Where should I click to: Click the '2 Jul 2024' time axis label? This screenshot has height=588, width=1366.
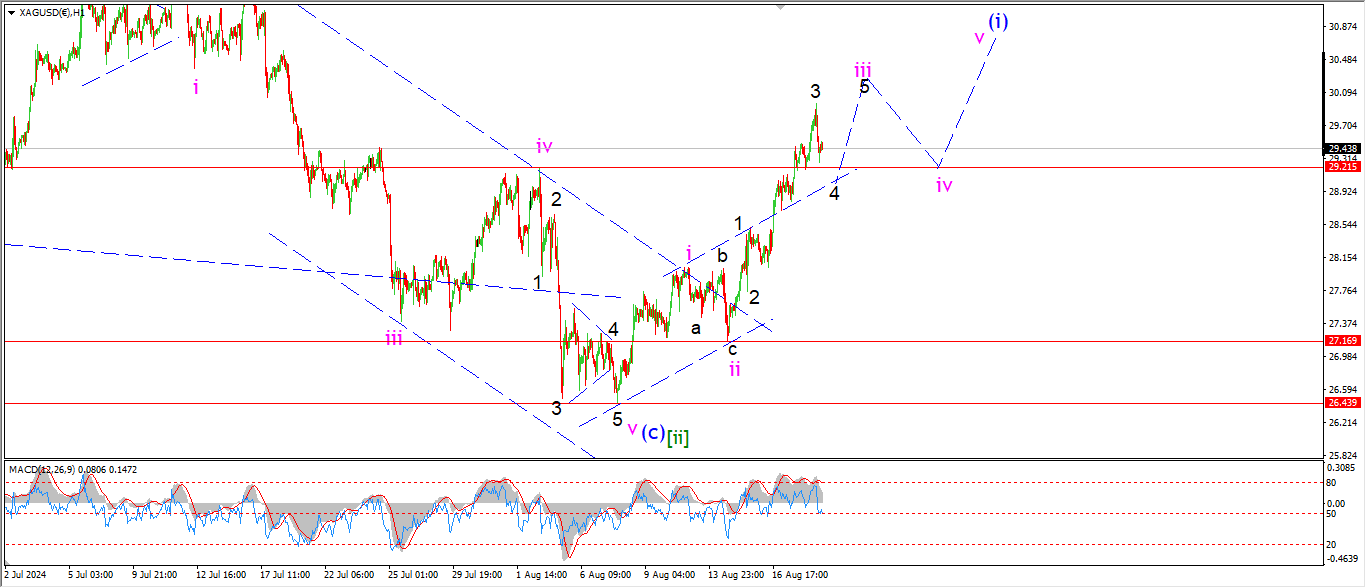[25, 575]
